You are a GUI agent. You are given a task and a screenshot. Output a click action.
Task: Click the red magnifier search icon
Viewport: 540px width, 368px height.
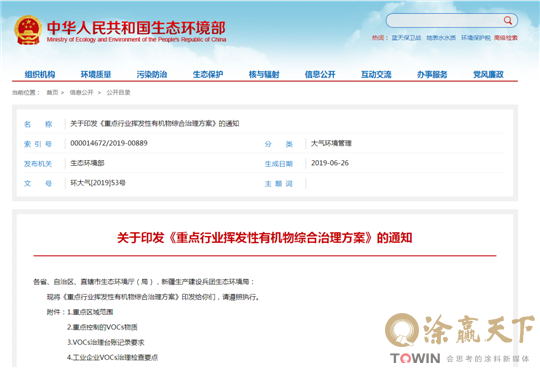[508, 21]
